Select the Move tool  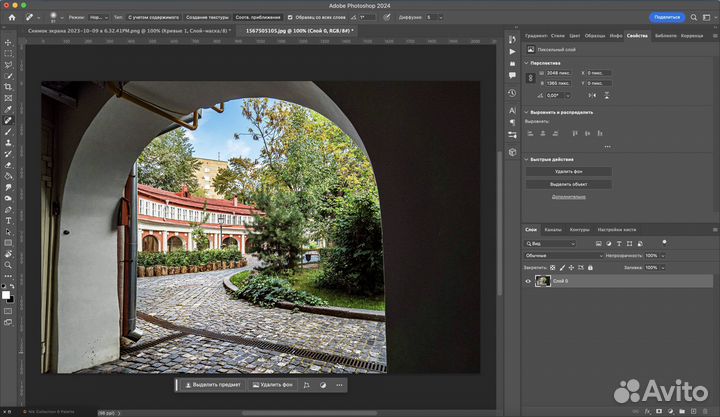(8, 42)
